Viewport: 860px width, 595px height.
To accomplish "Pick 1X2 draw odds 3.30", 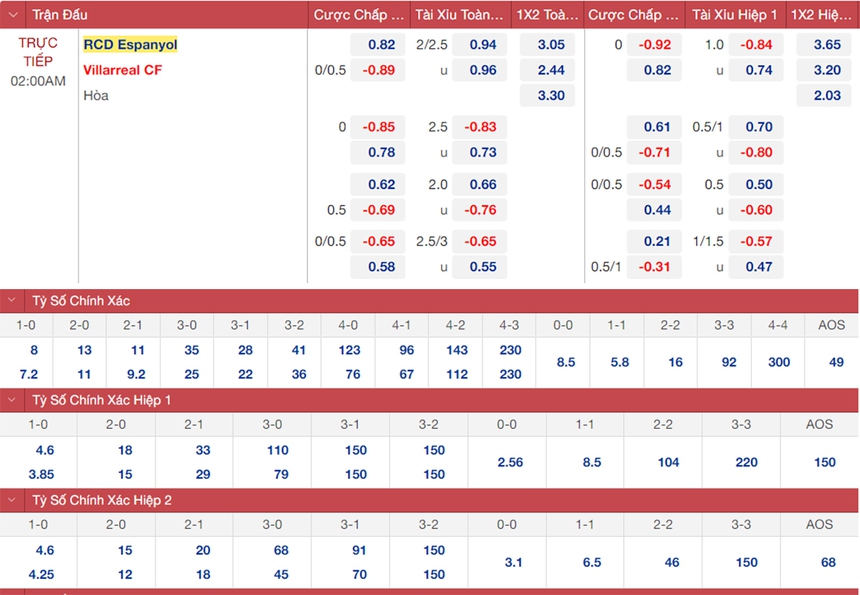I will click(x=550, y=96).
